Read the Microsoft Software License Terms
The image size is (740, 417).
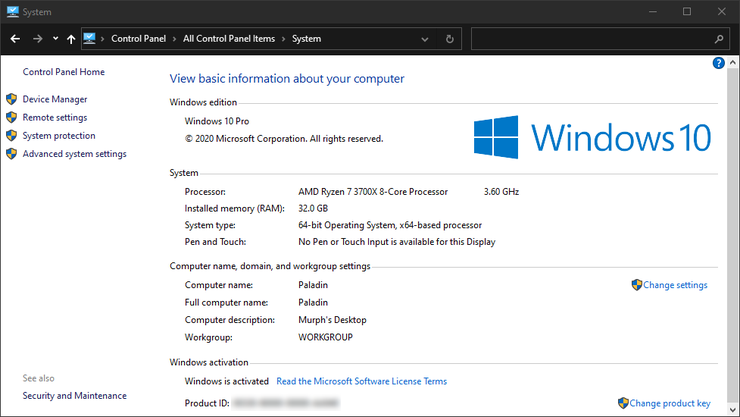362,381
